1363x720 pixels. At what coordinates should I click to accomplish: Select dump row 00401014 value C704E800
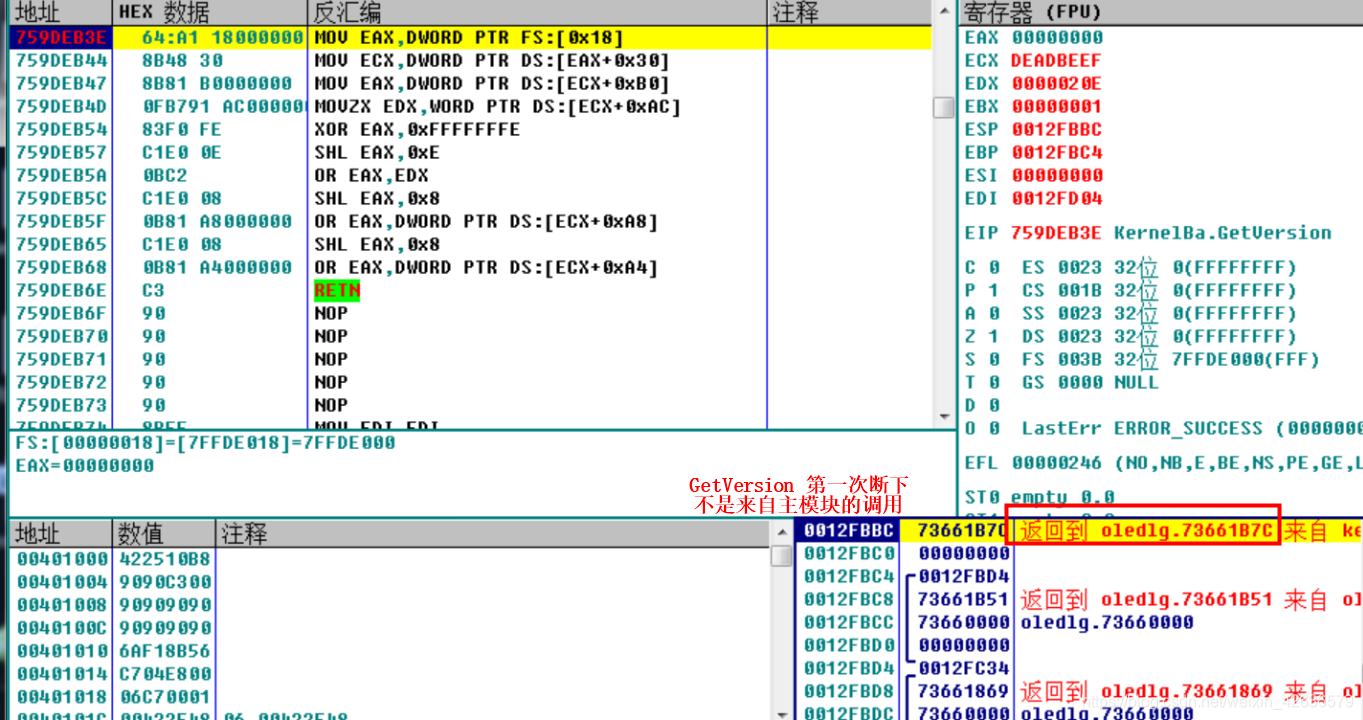click(165, 674)
